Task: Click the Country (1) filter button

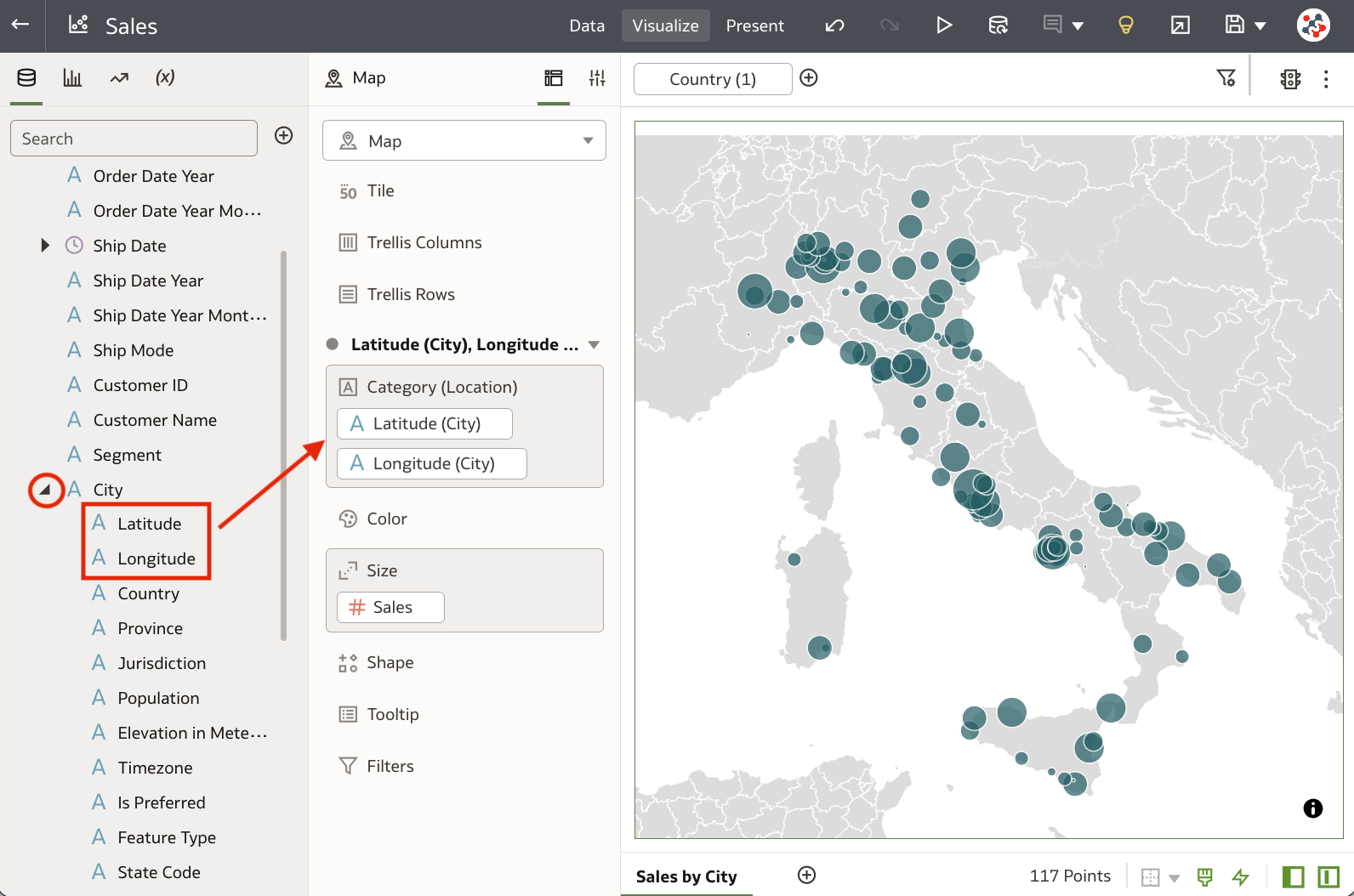Action: click(713, 79)
